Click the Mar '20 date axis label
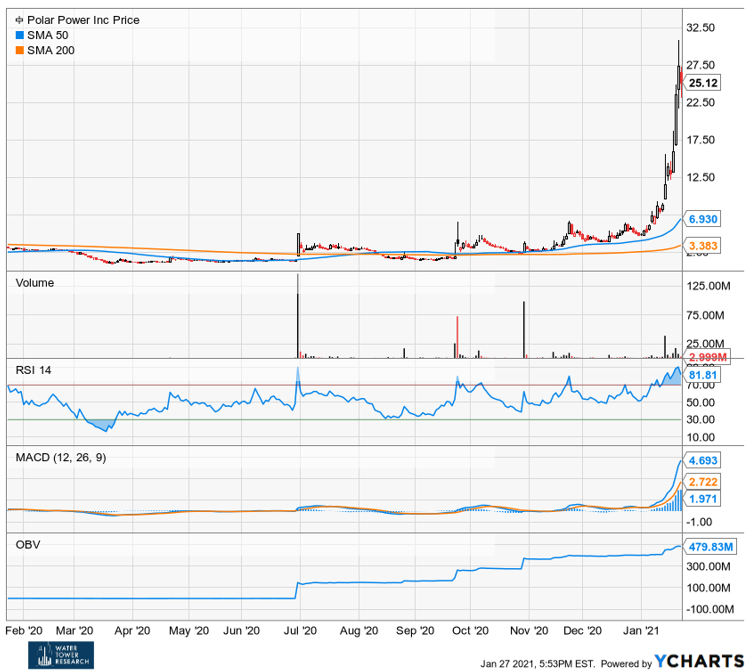Viewport: 752px width, 672px height. pyautogui.click(x=74, y=631)
